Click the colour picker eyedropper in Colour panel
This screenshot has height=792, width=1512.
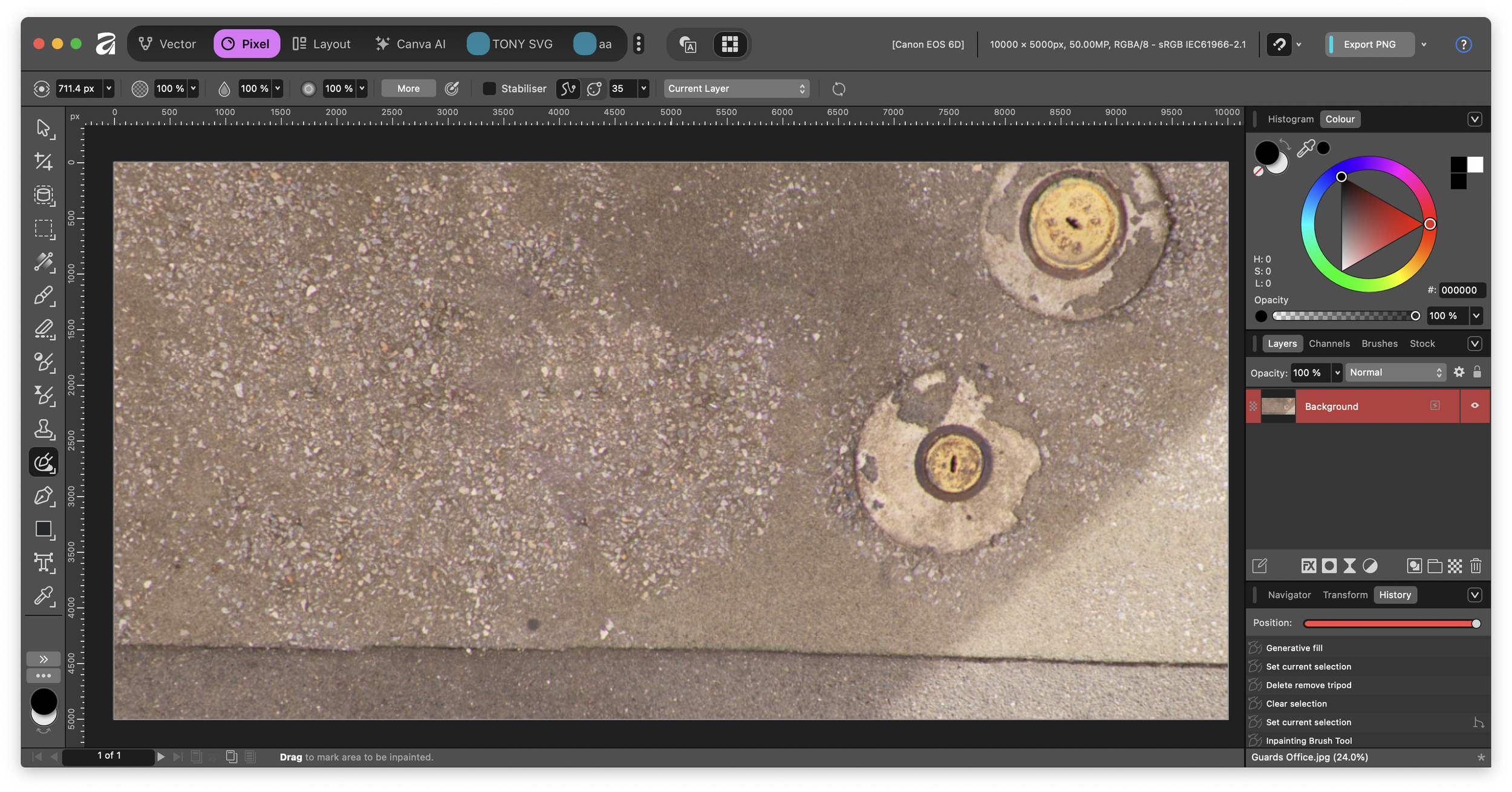pos(1305,148)
